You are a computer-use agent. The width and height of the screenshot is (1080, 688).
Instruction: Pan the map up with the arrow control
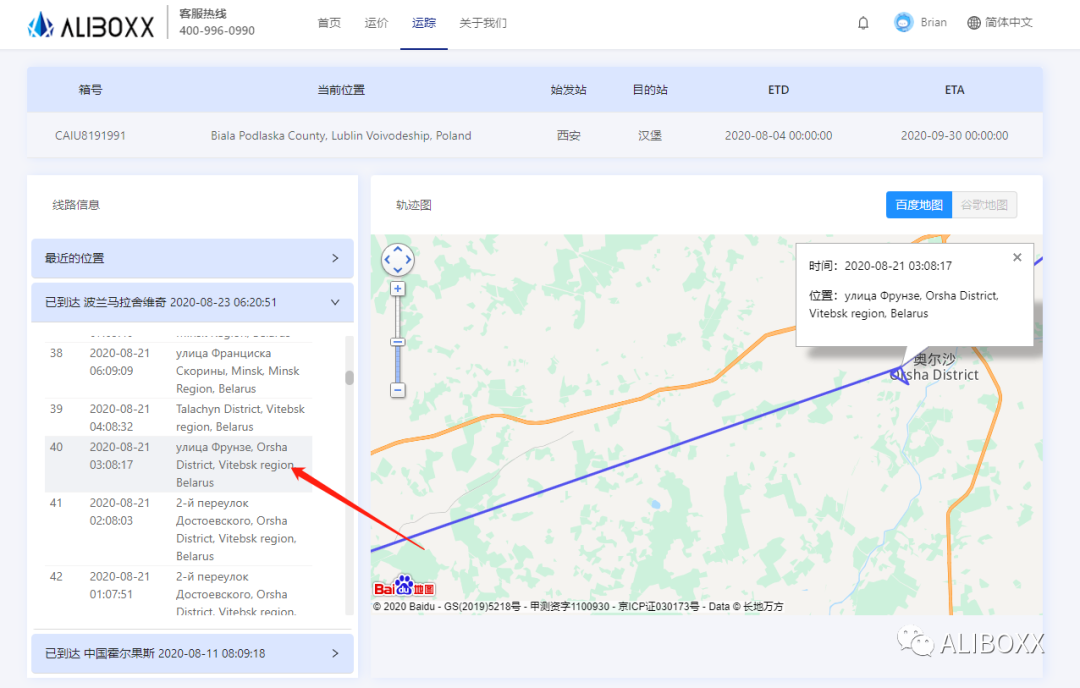[x=397, y=249]
